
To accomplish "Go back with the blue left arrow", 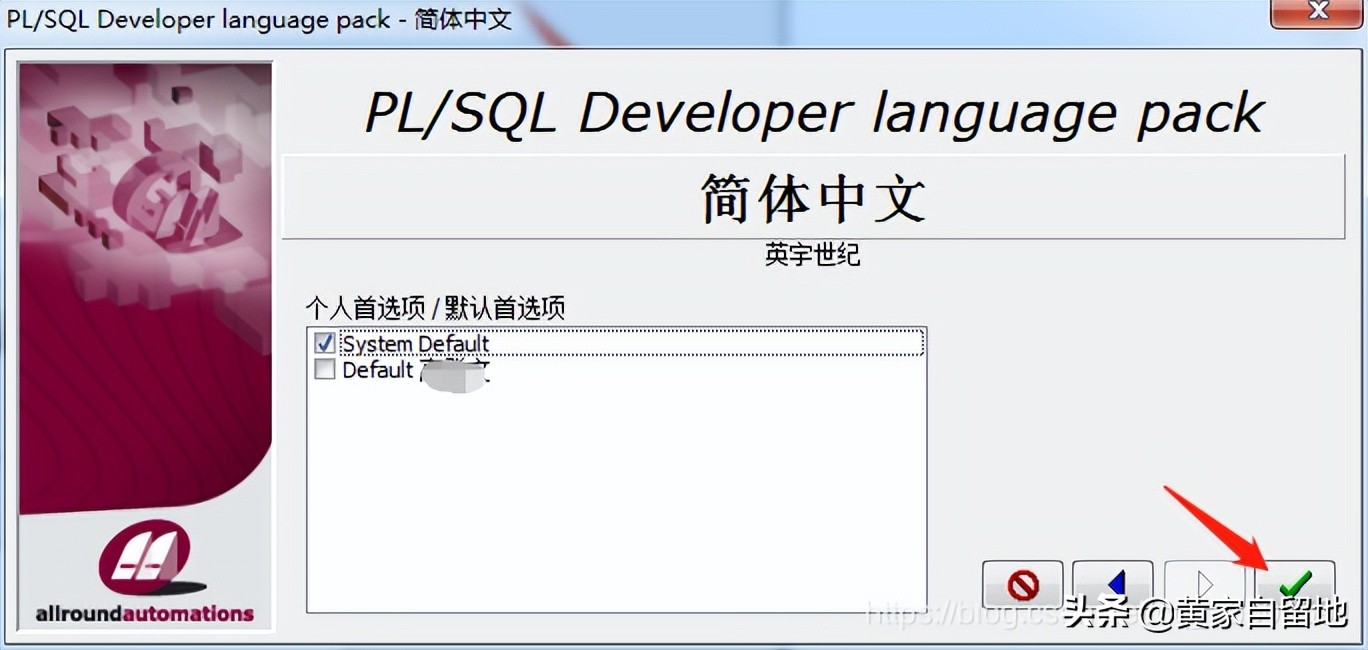I will click(x=1113, y=583).
